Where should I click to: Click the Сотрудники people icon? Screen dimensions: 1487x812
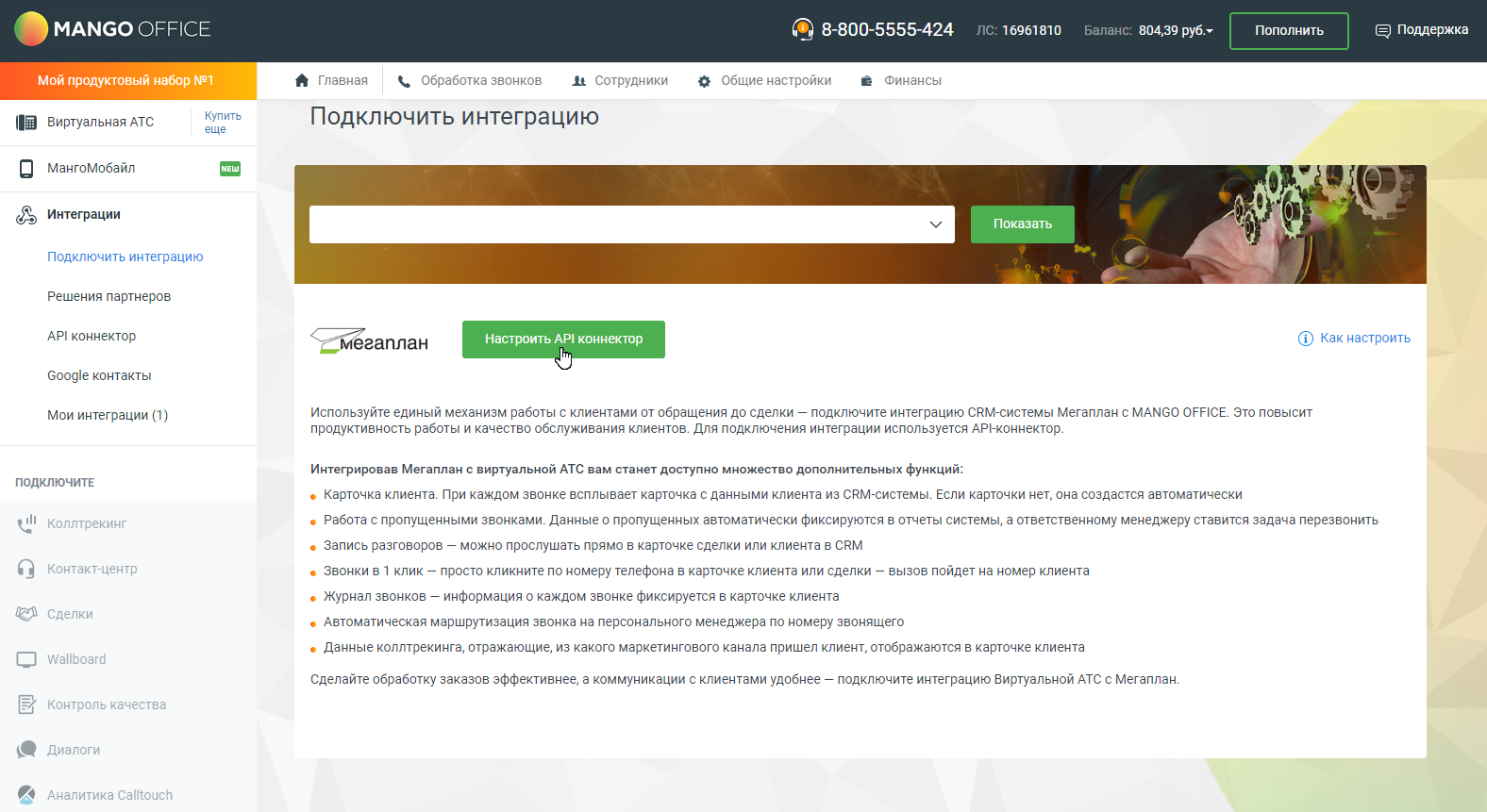point(579,81)
